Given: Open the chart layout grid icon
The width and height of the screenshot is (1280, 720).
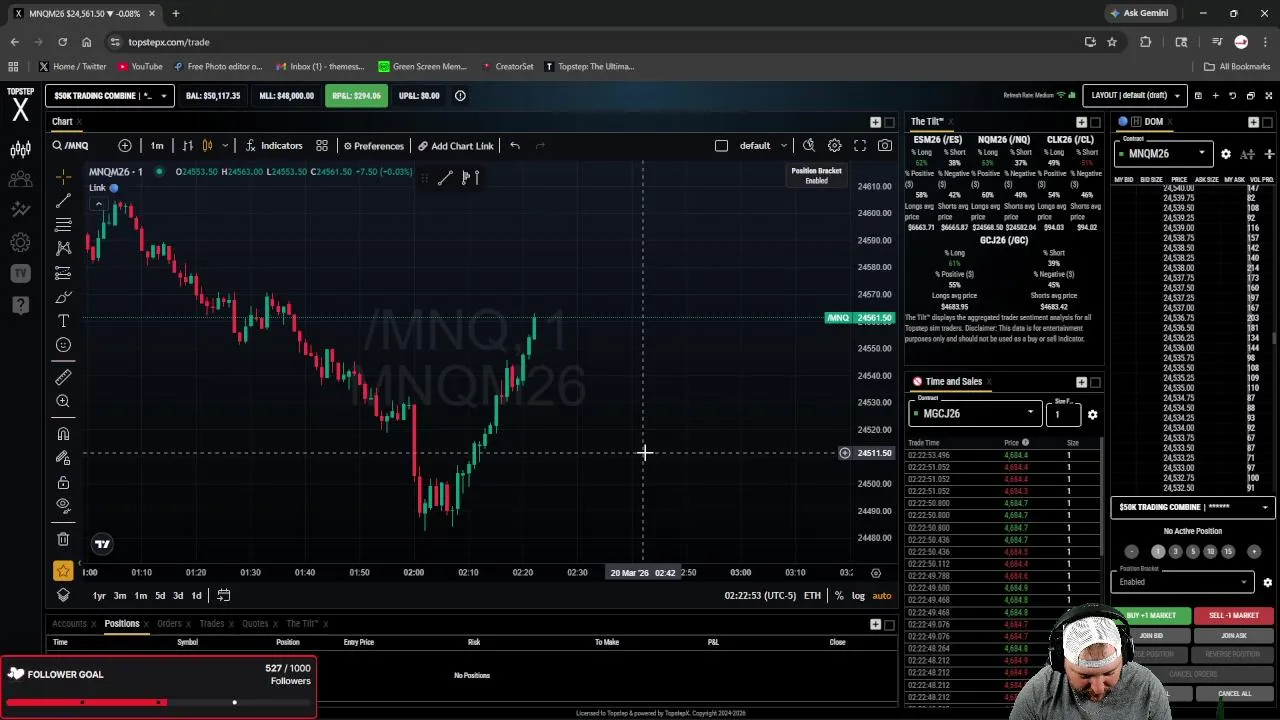Looking at the screenshot, I should click(322, 146).
